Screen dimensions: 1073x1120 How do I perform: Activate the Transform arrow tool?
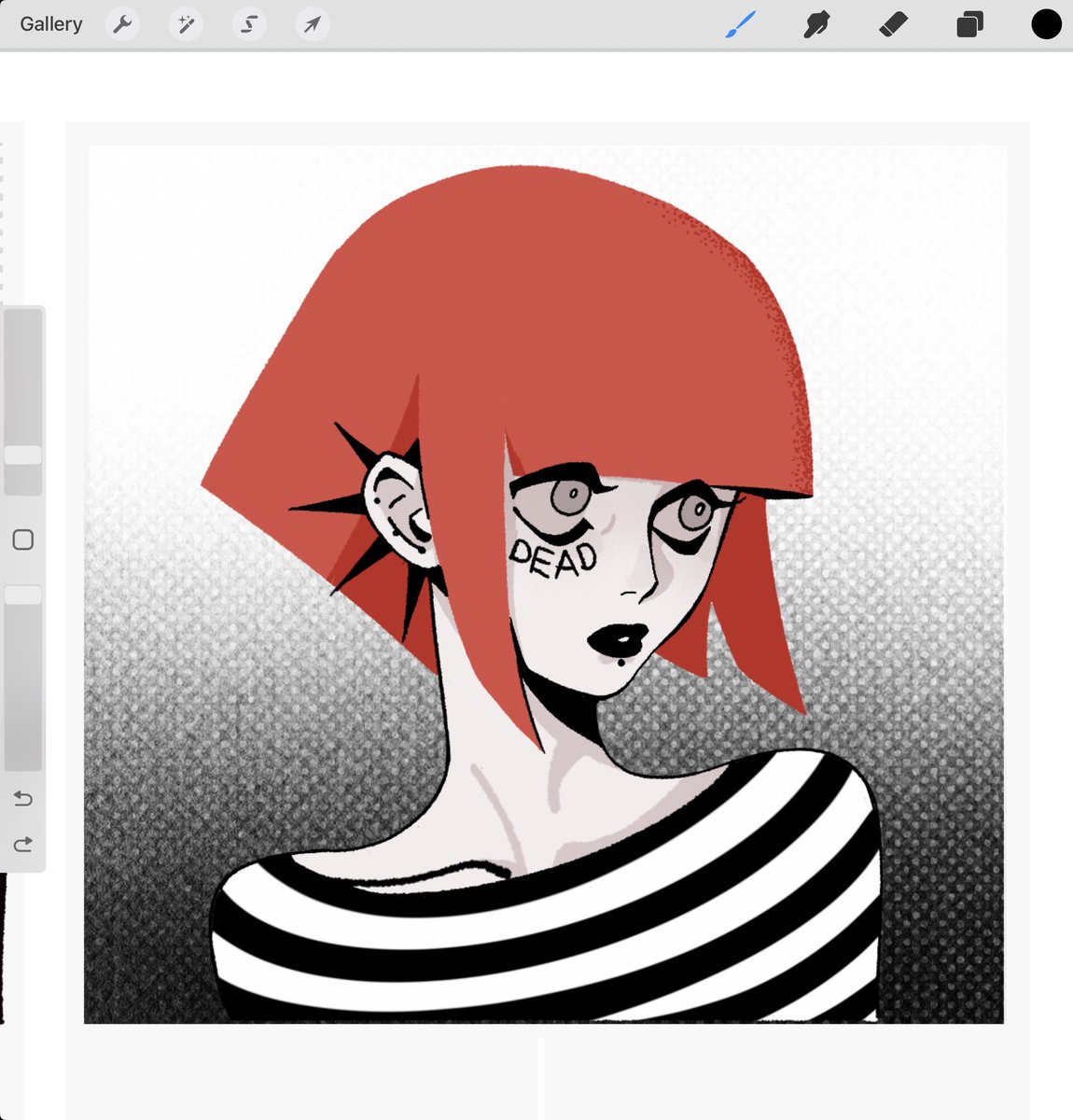(x=313, y=24)
